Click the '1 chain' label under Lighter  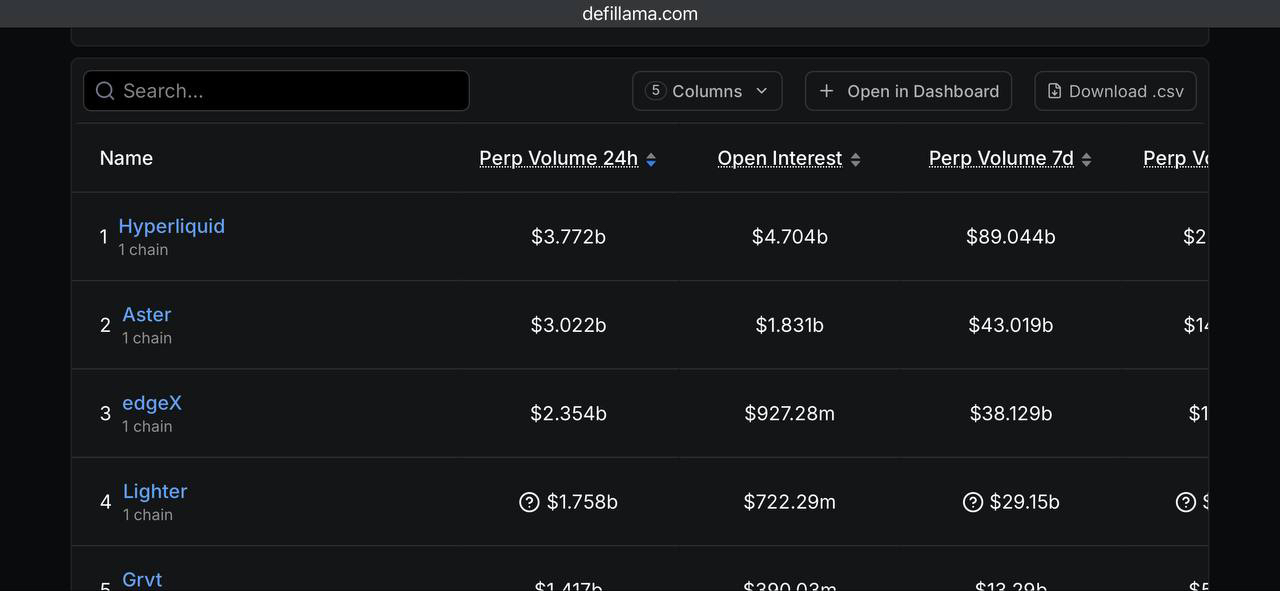pos(148,515)
